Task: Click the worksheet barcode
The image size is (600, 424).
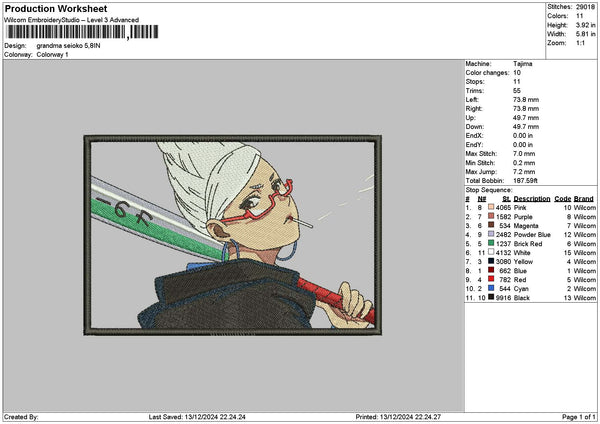Action: coord(82,32)
